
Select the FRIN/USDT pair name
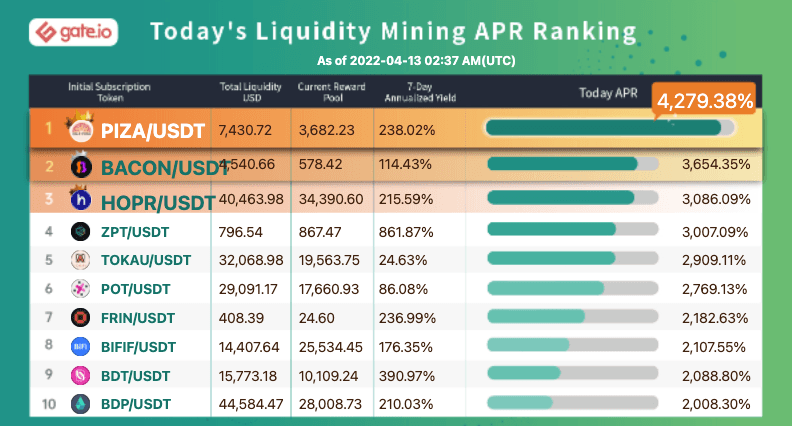point(138,318)
